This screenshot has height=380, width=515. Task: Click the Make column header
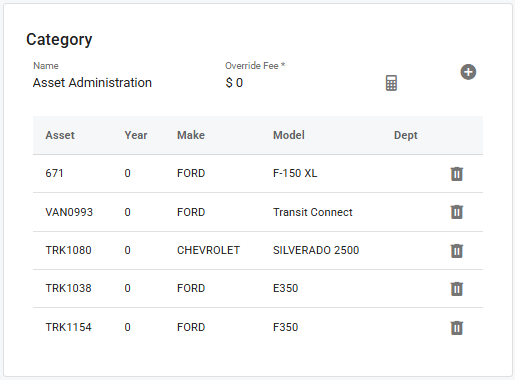191,135
